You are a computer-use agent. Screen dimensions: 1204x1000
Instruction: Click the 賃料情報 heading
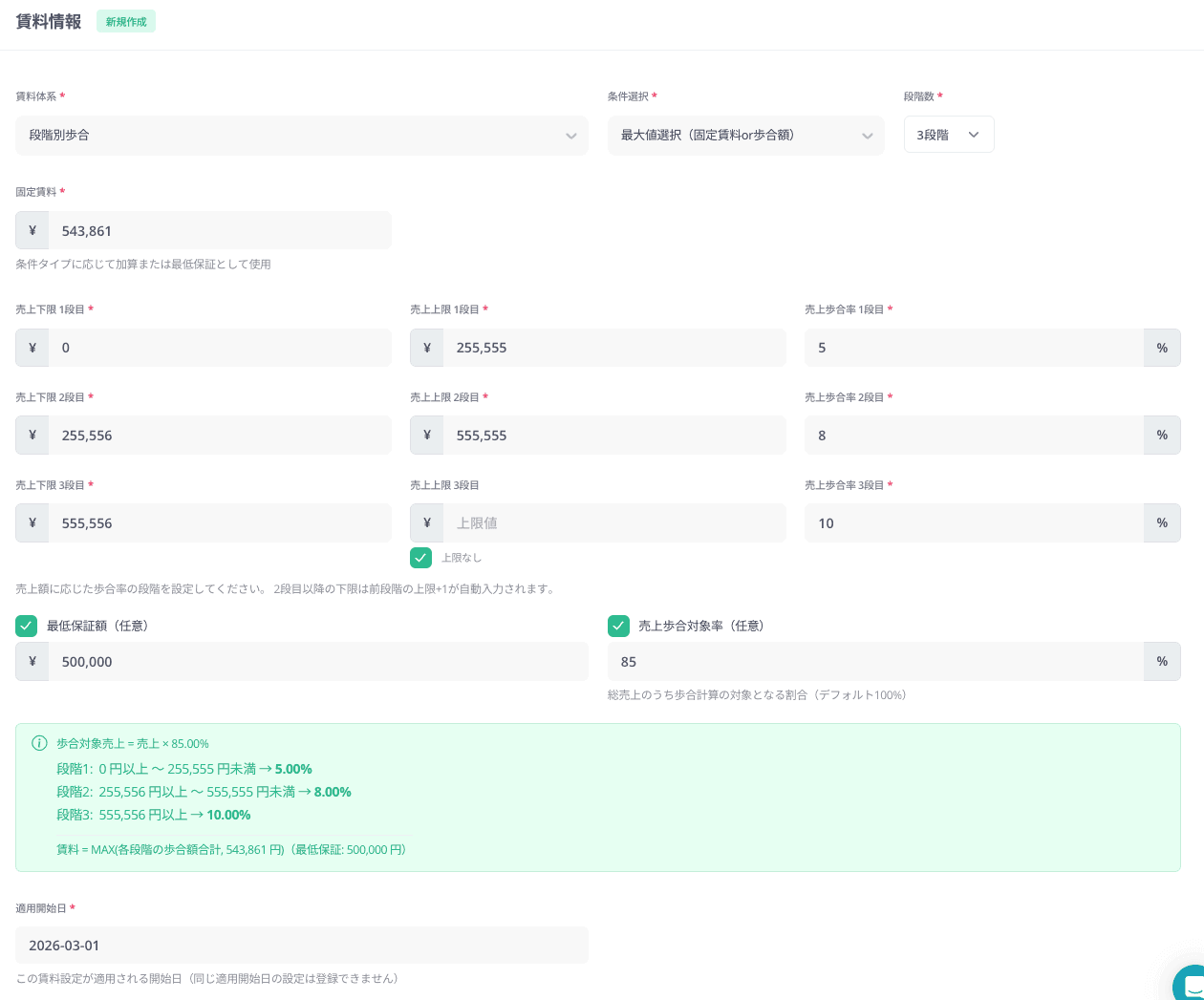pyautogui.click(x=49, y=21)
